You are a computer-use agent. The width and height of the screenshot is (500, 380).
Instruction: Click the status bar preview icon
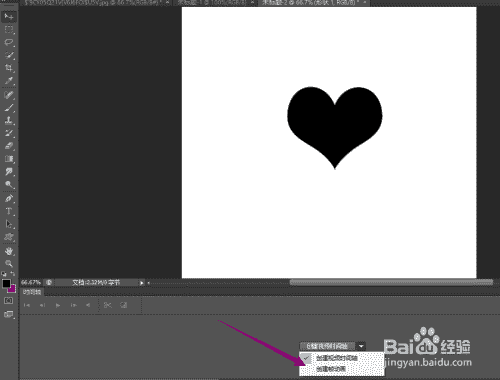point(49,283)
